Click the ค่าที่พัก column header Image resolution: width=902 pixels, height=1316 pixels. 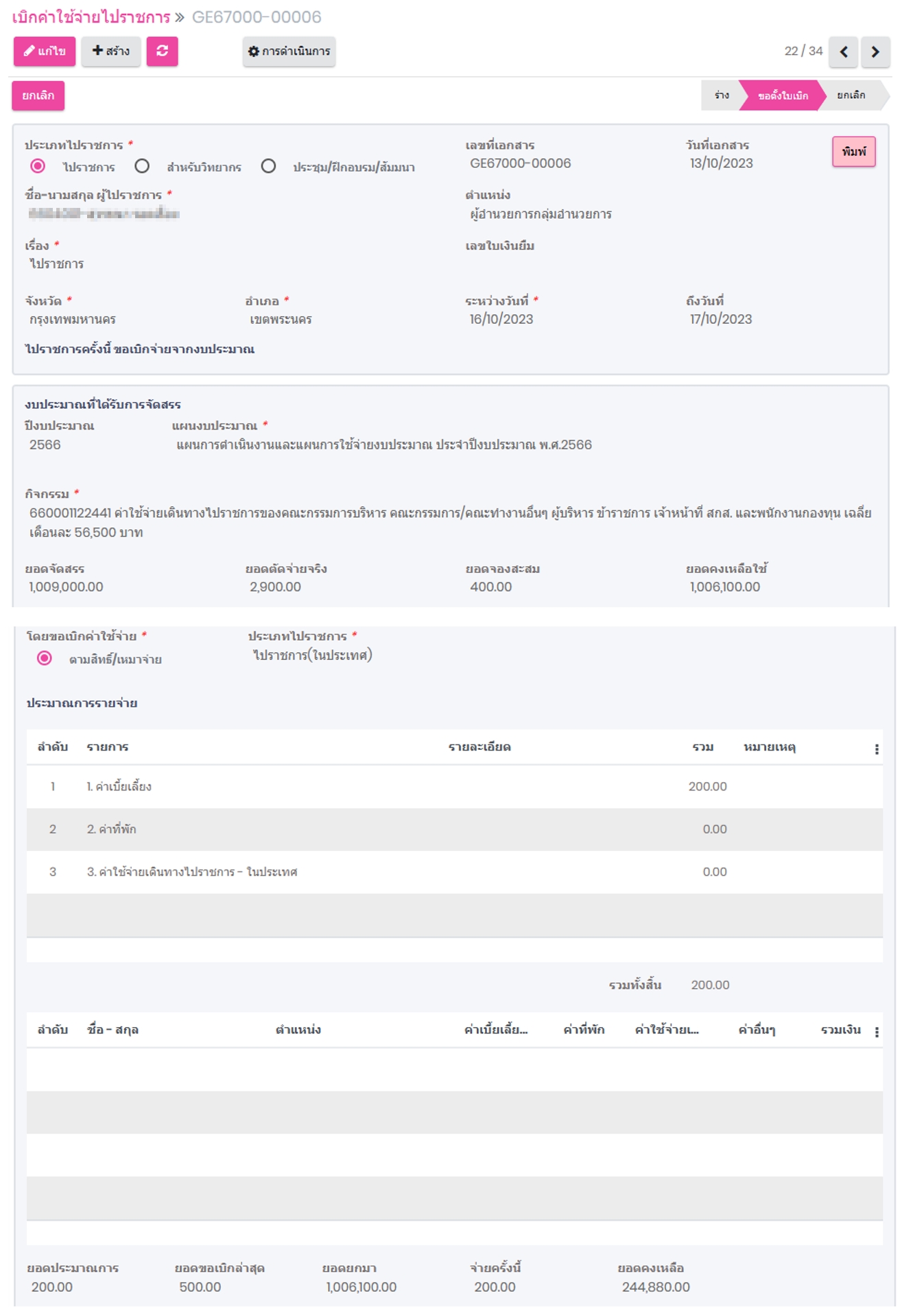click(x=584, y=1029)
